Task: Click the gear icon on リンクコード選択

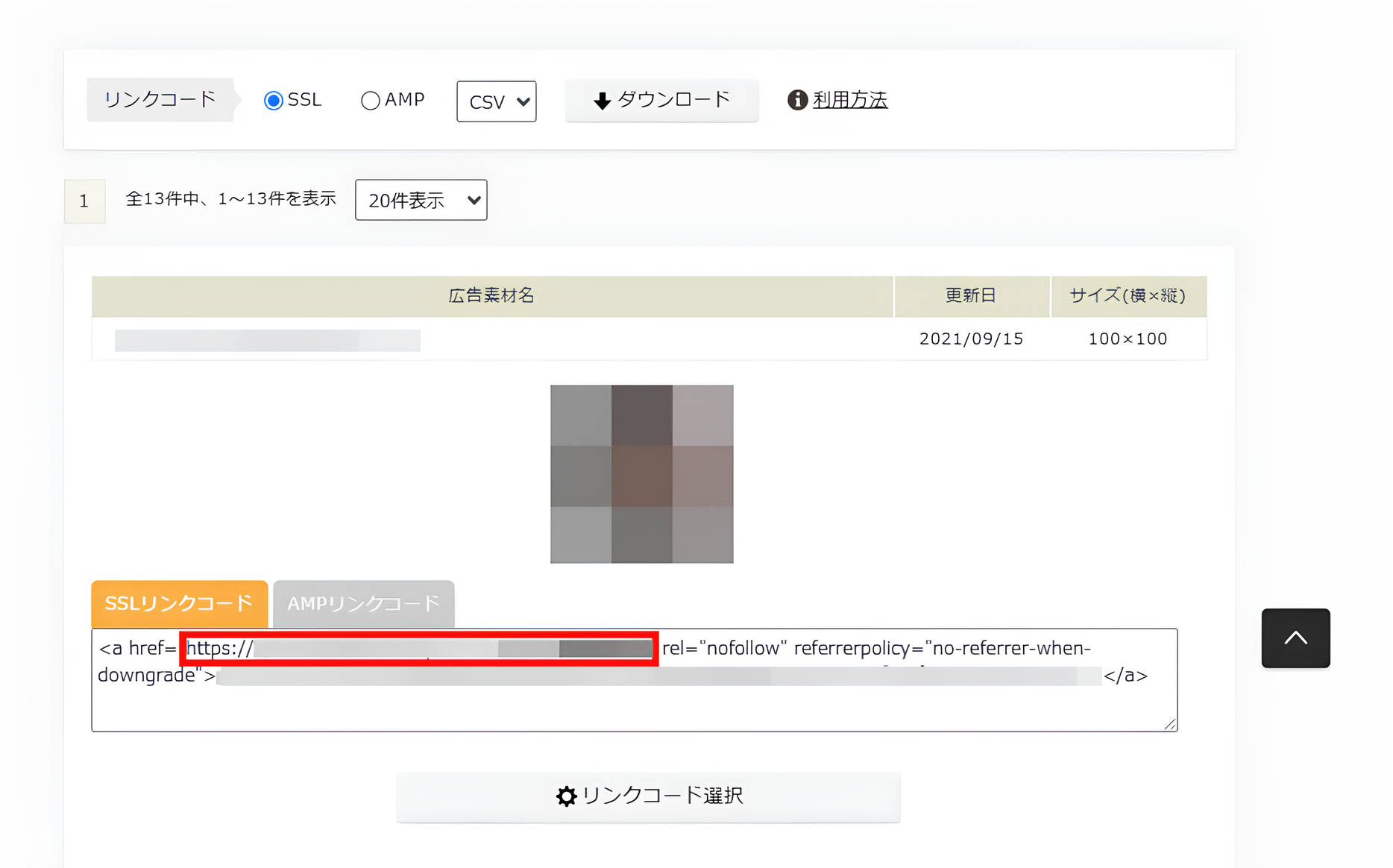Action: point(567,796)
